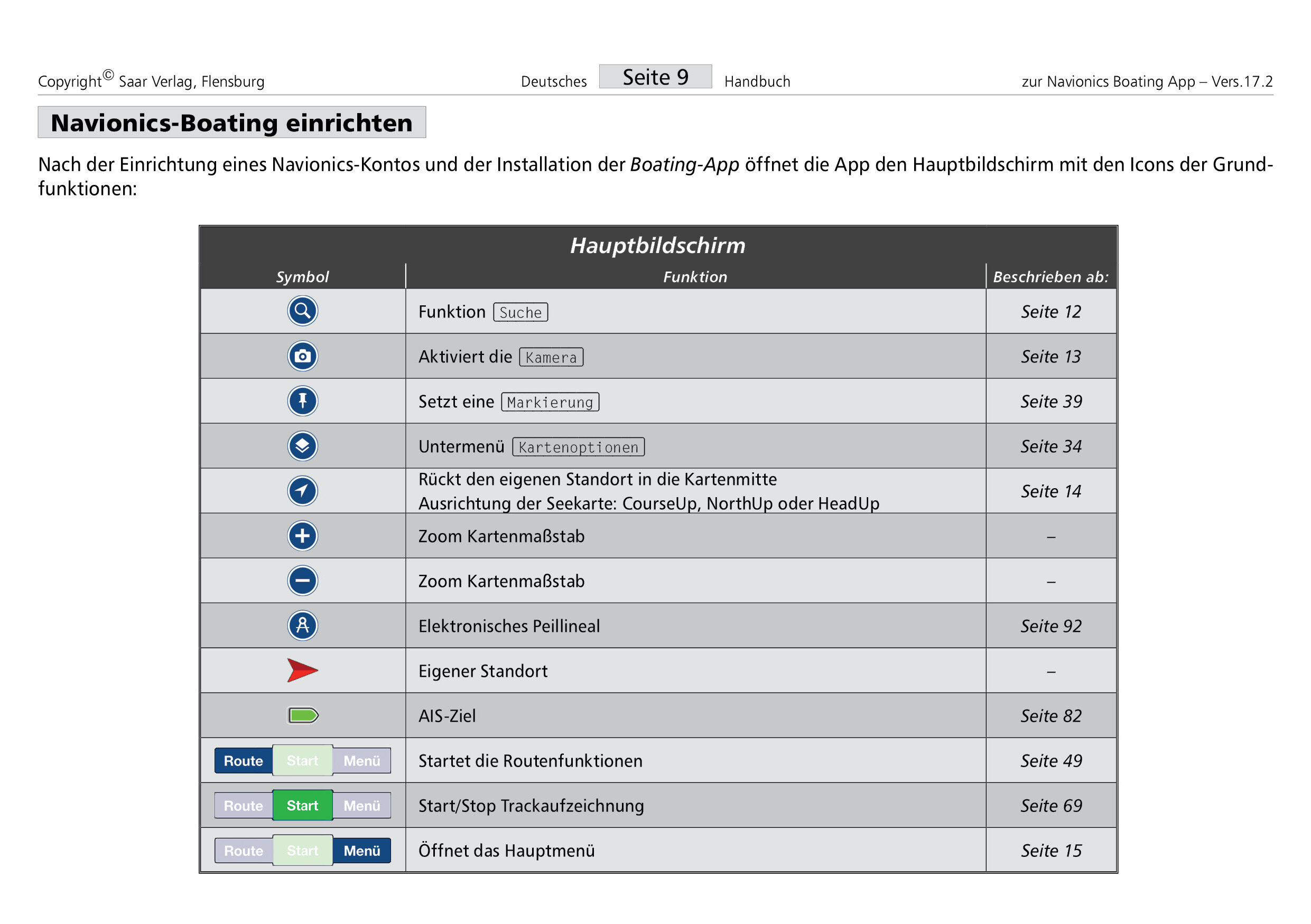Image resolution: width=1311 pixels, height=924 pixels.
Task: Click the Seite 92 page reference
Action: point(1051,626)
